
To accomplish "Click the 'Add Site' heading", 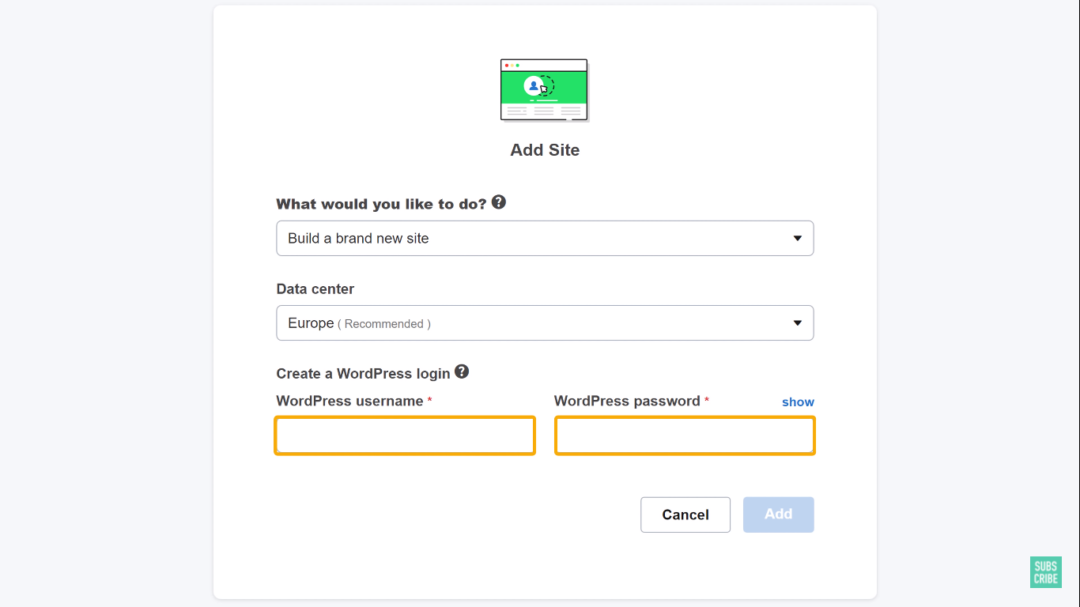I will coord(544,150).
